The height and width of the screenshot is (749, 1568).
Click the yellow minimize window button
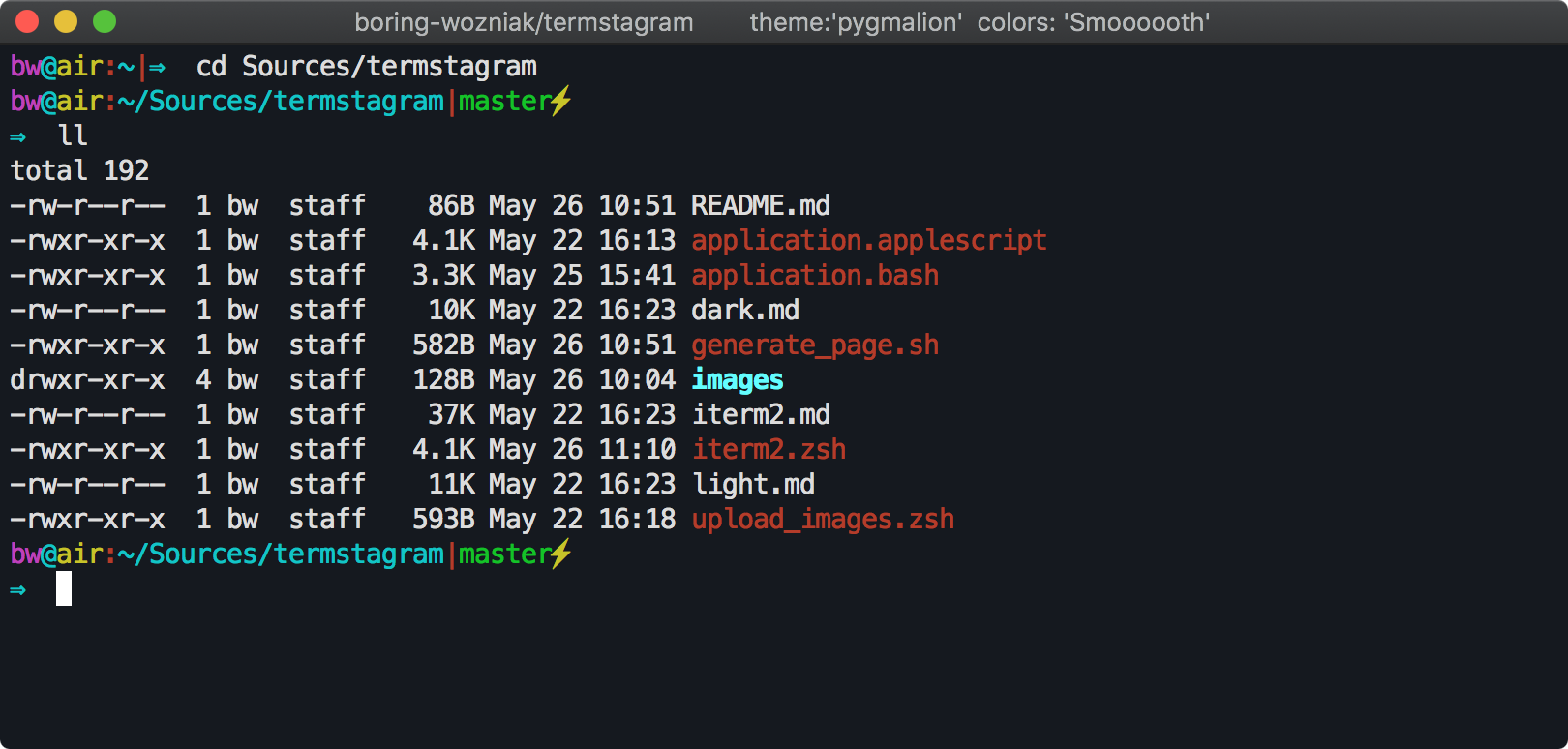[x=66, y=21]
